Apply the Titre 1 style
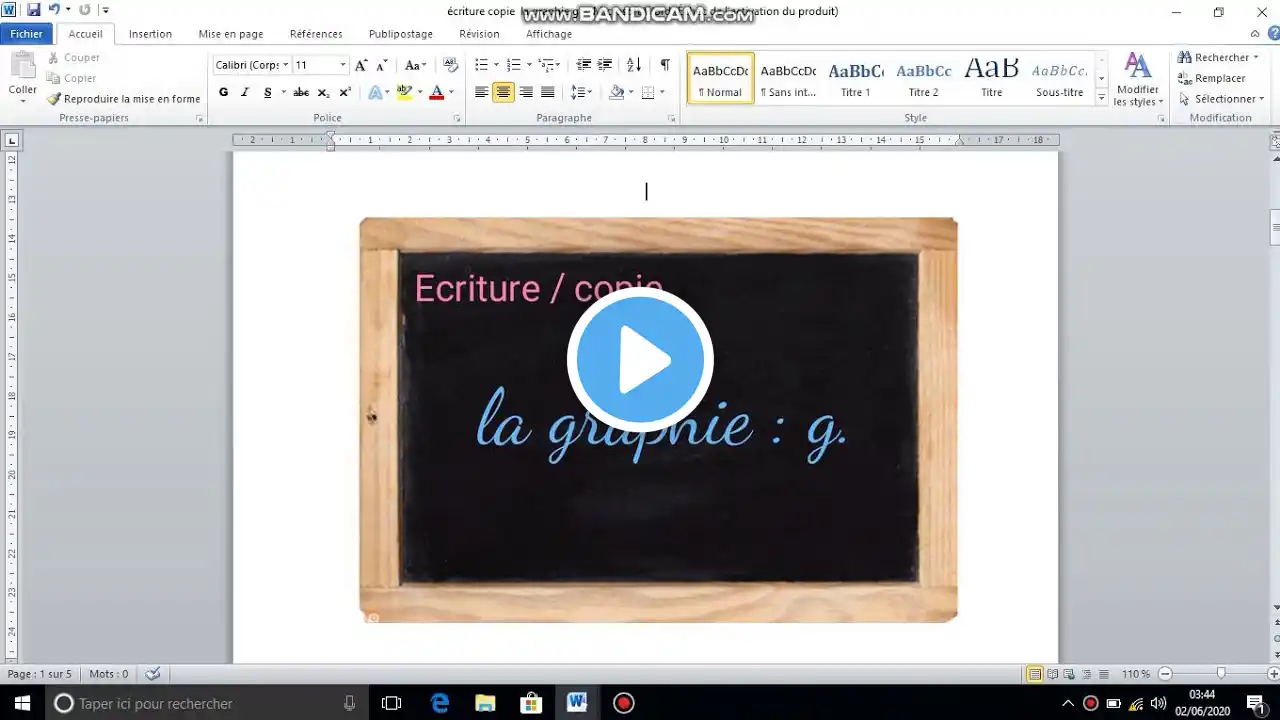Image resolution: width=1280 pixels, height=720 pixels. [856, 78]
